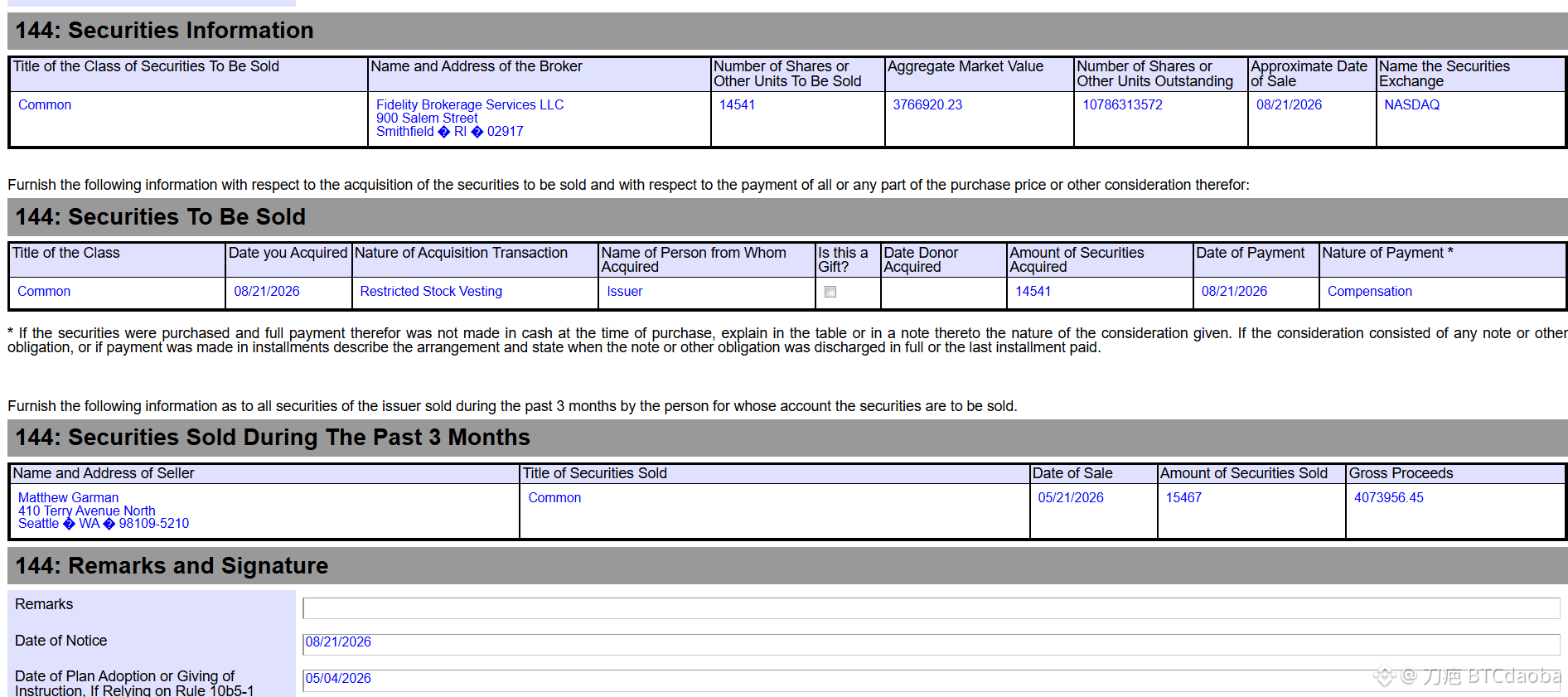
Task: Click the Date of Notice field 08/21/2026
Action: pyautogui.click(x=931, y=644)
